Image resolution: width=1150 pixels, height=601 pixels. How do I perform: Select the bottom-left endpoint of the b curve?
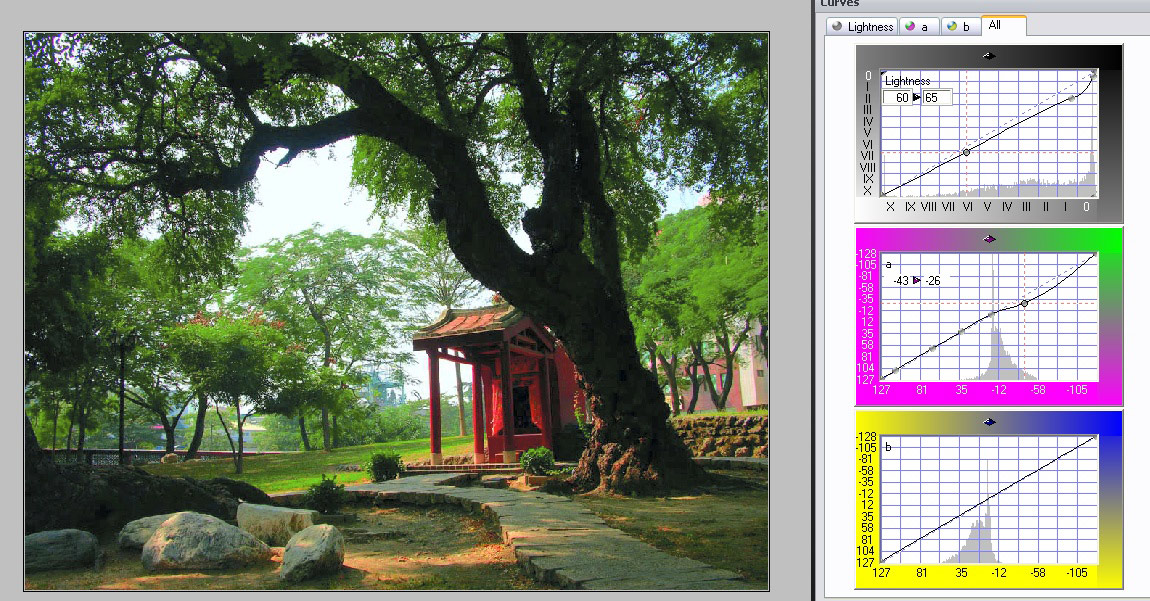[x=882, y=560]
